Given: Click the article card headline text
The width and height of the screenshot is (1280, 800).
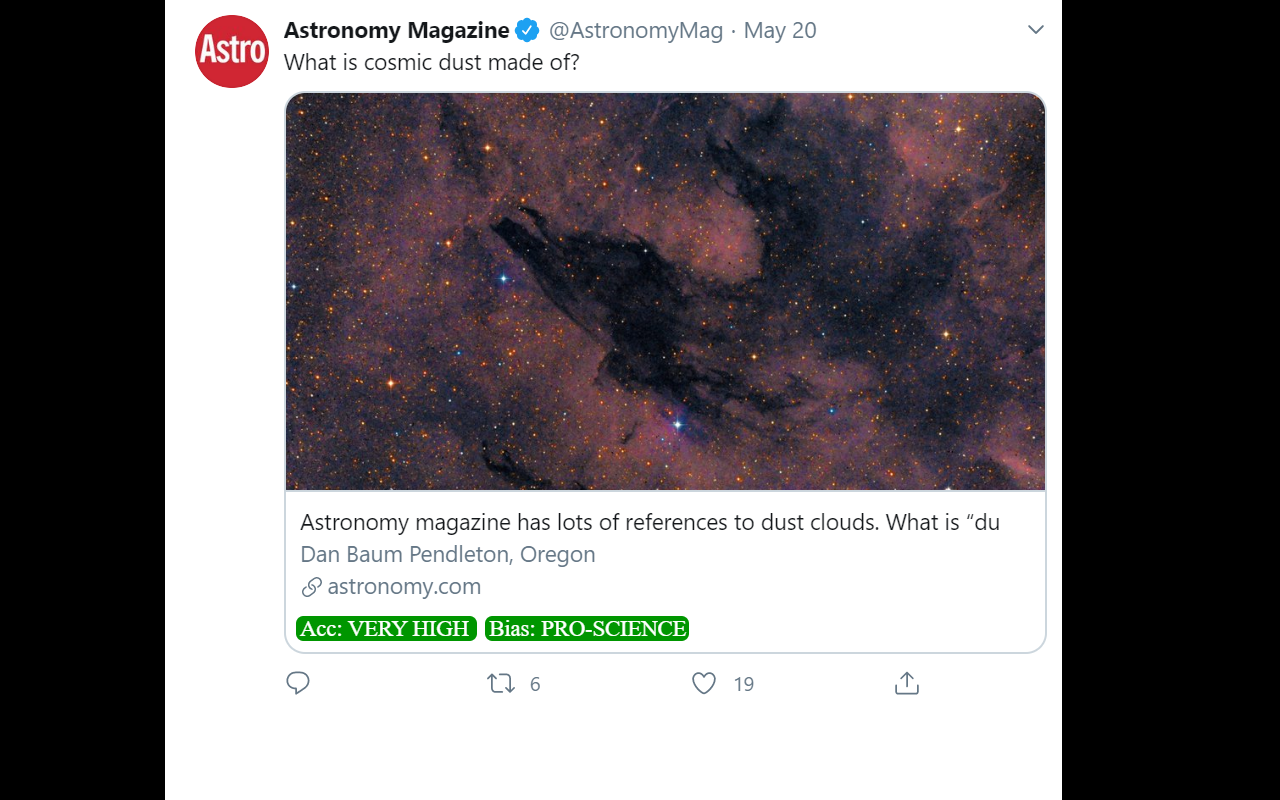Looking at the screenshot, I should (x=650, y=523).
